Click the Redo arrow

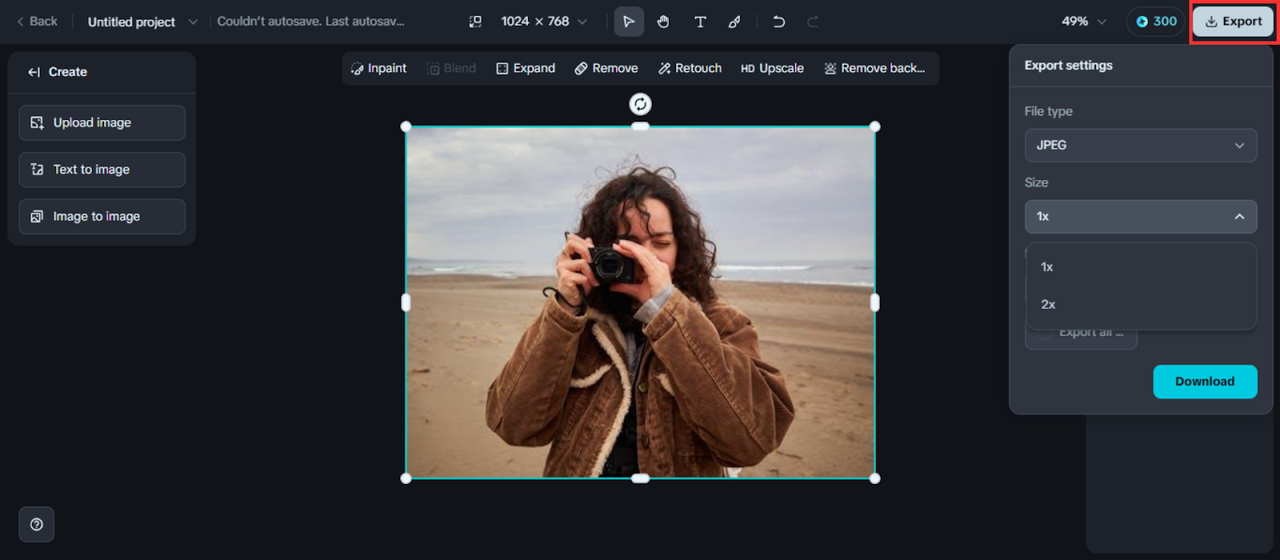tap(813, 21)
